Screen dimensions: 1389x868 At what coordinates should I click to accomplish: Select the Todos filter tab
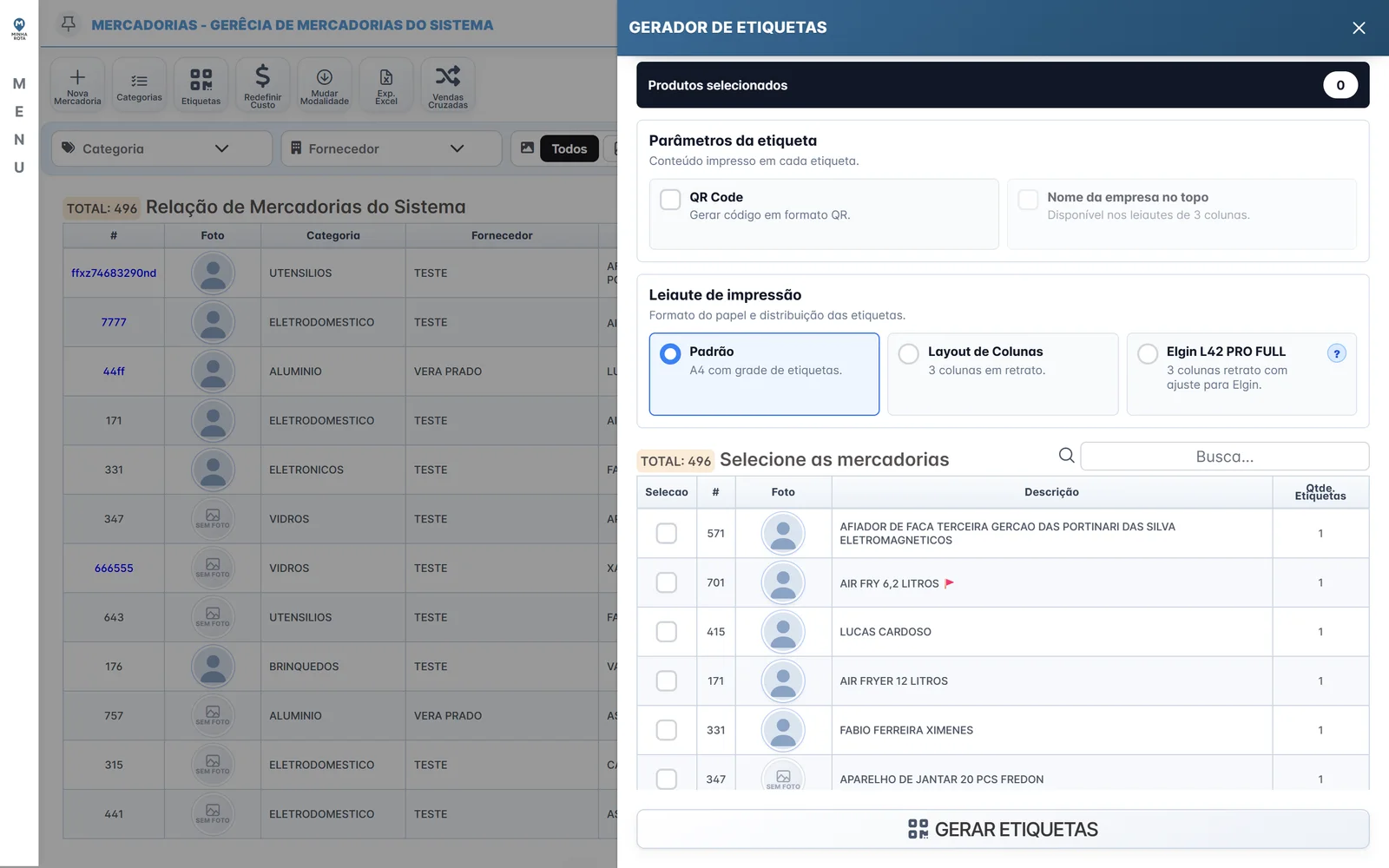[x=569, y=148]
